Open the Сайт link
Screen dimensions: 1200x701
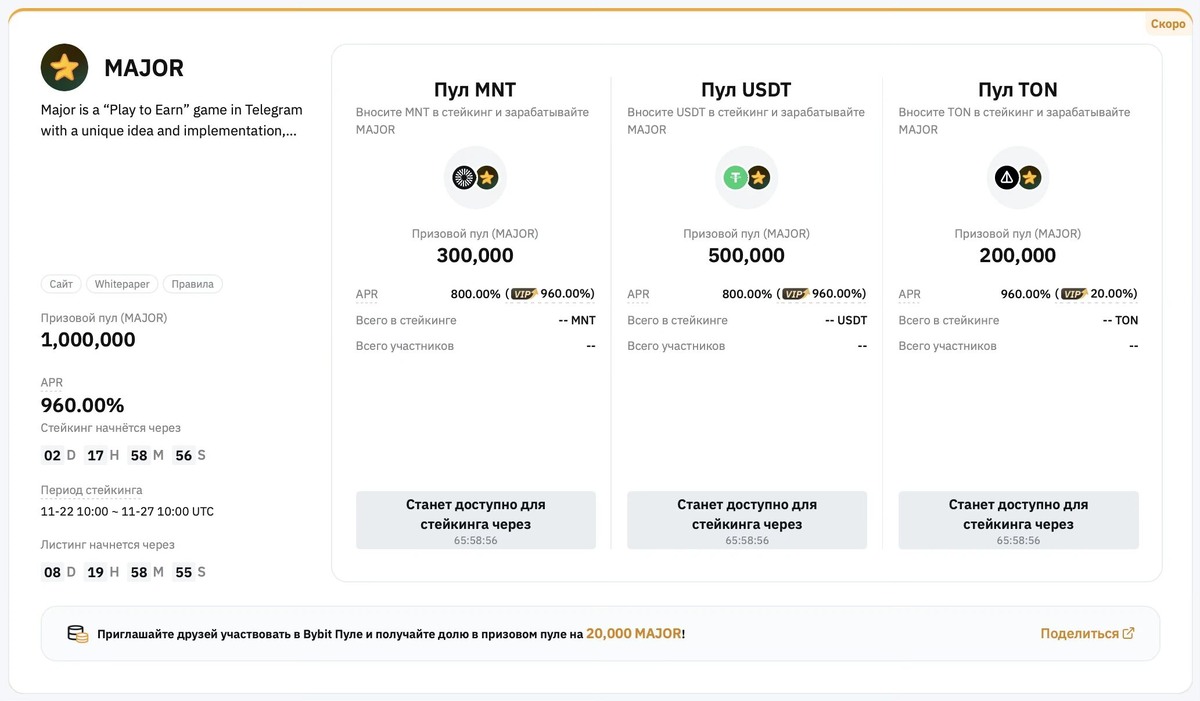click(61, 283)
